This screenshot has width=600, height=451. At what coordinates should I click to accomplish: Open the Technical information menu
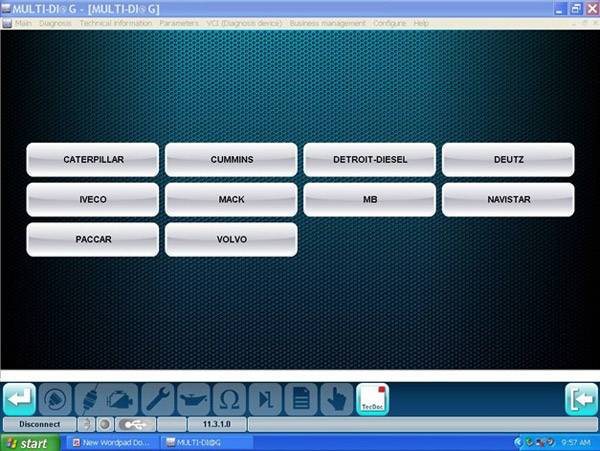click(x=116, y=22)
